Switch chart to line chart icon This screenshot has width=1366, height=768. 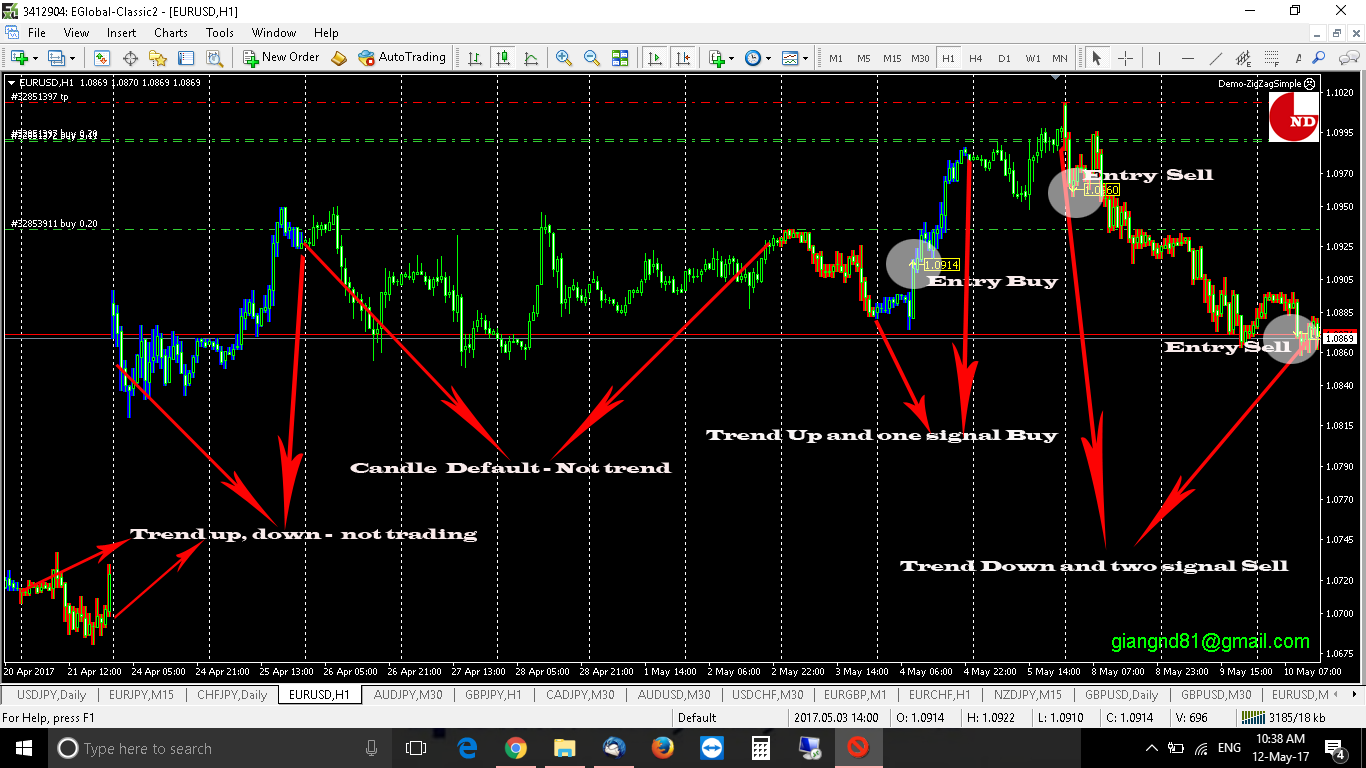click(x=530, y=58)
